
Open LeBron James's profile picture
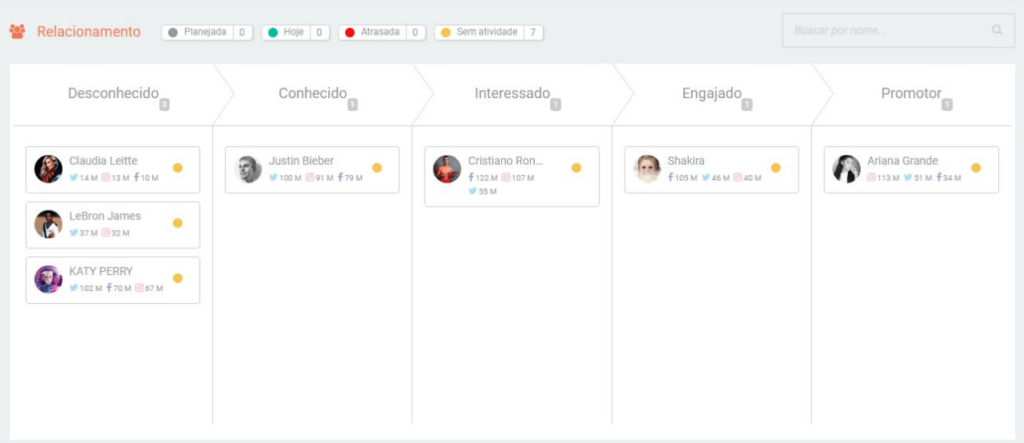48,224
